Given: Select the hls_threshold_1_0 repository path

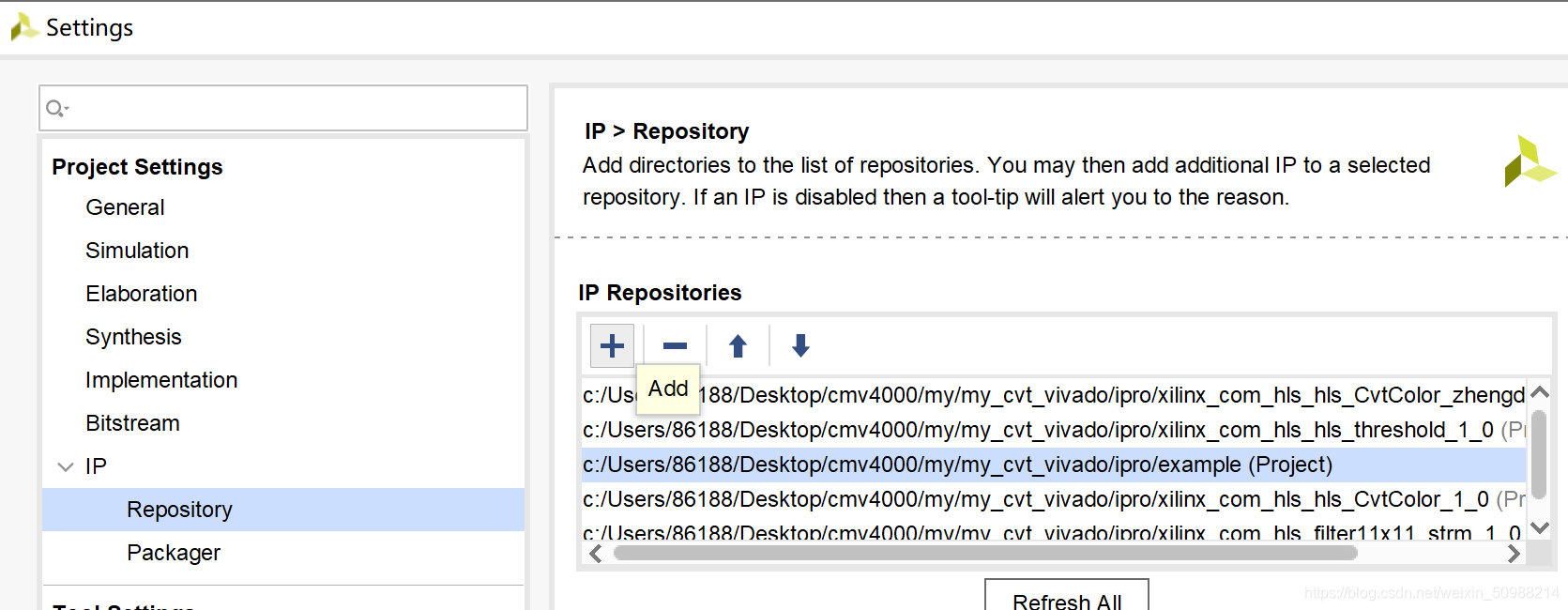Looking at the screenshot, I should tap(1053, 430).
